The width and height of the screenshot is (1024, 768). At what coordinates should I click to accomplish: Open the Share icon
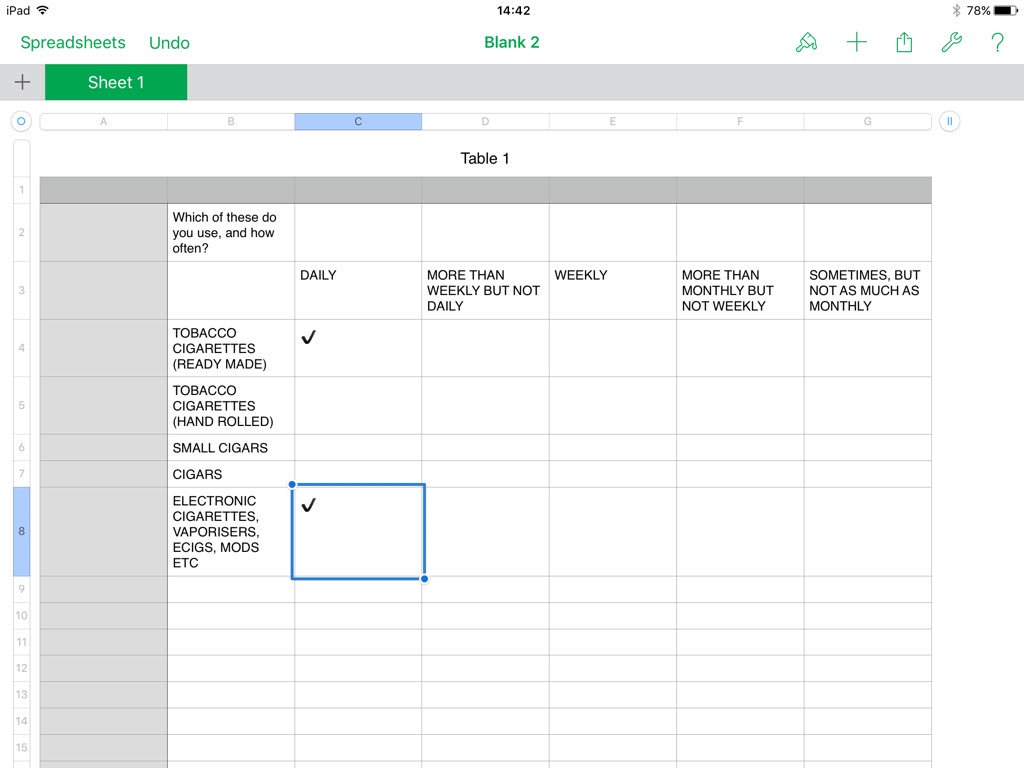pyautogui.click(x=904, y=42)
